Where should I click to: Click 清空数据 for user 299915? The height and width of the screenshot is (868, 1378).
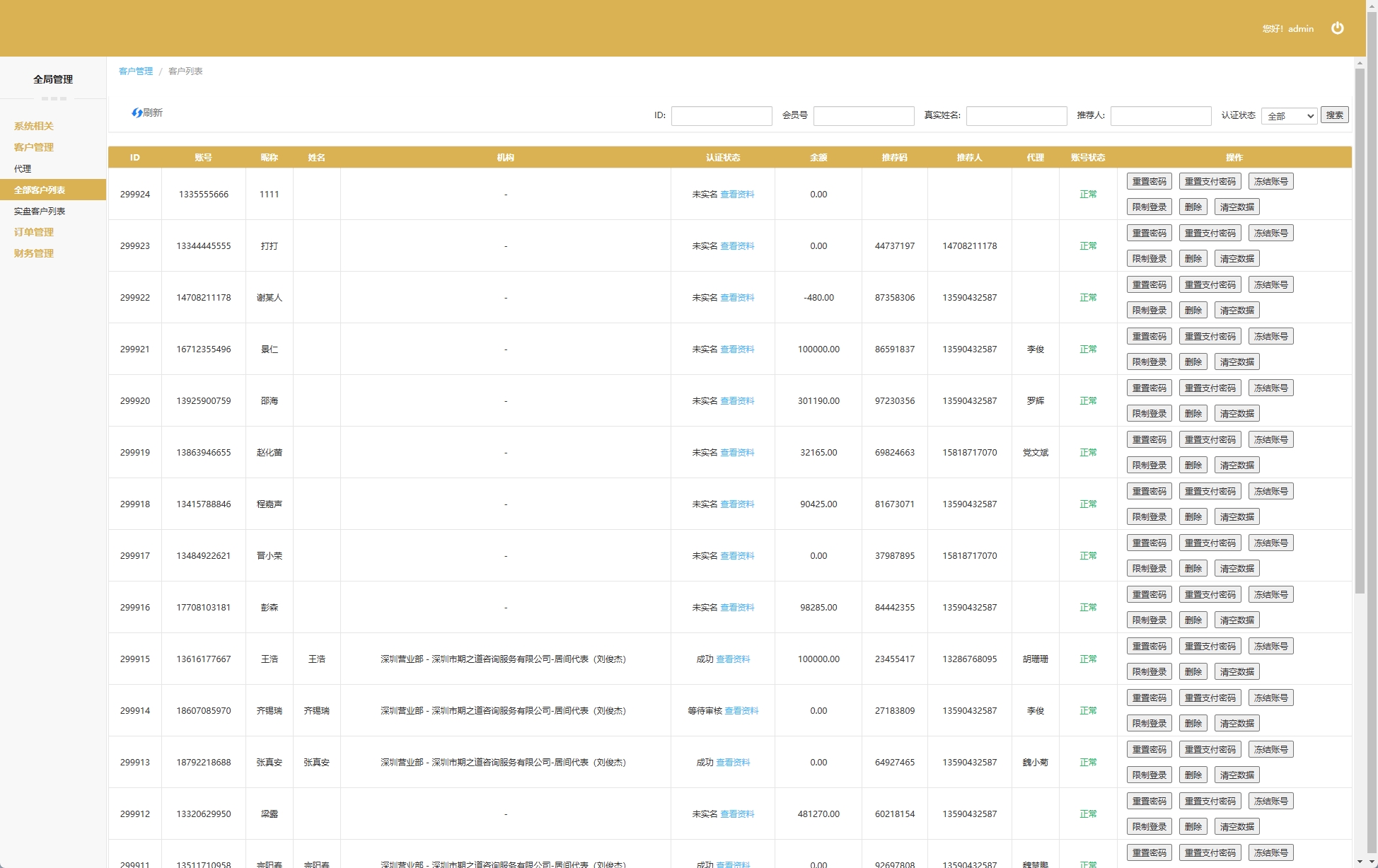pyautogui.click(x=1237, y=671)
